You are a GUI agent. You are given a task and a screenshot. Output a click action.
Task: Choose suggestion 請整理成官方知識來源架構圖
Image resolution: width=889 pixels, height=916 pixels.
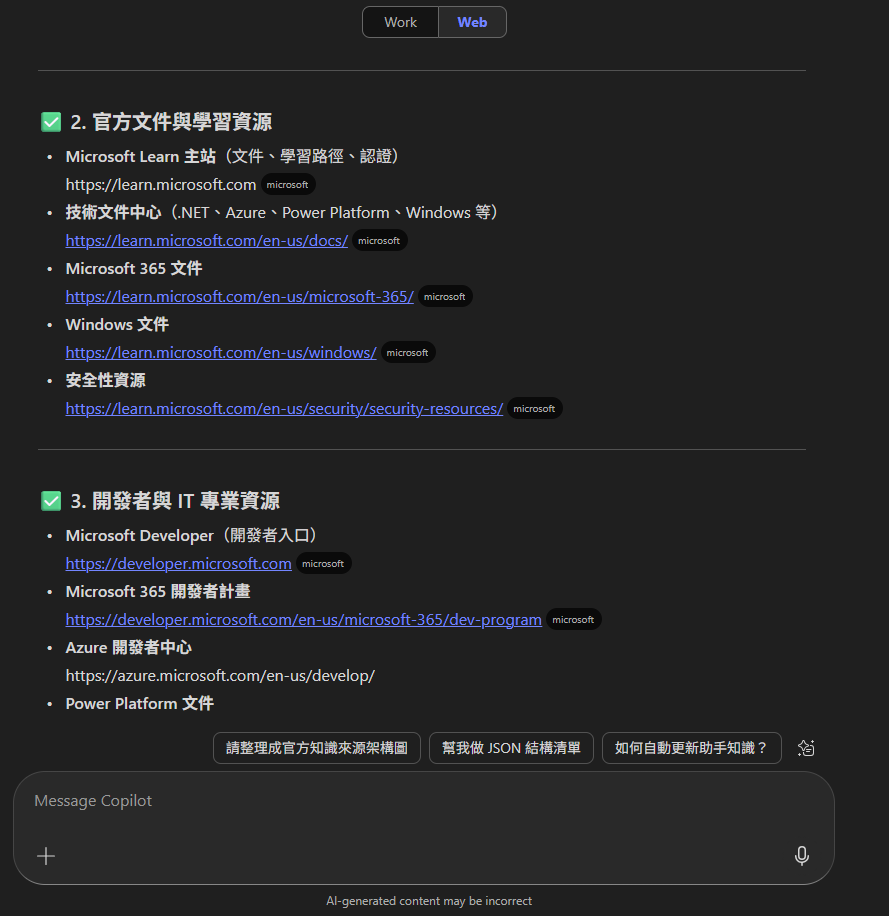coord(317,748)
